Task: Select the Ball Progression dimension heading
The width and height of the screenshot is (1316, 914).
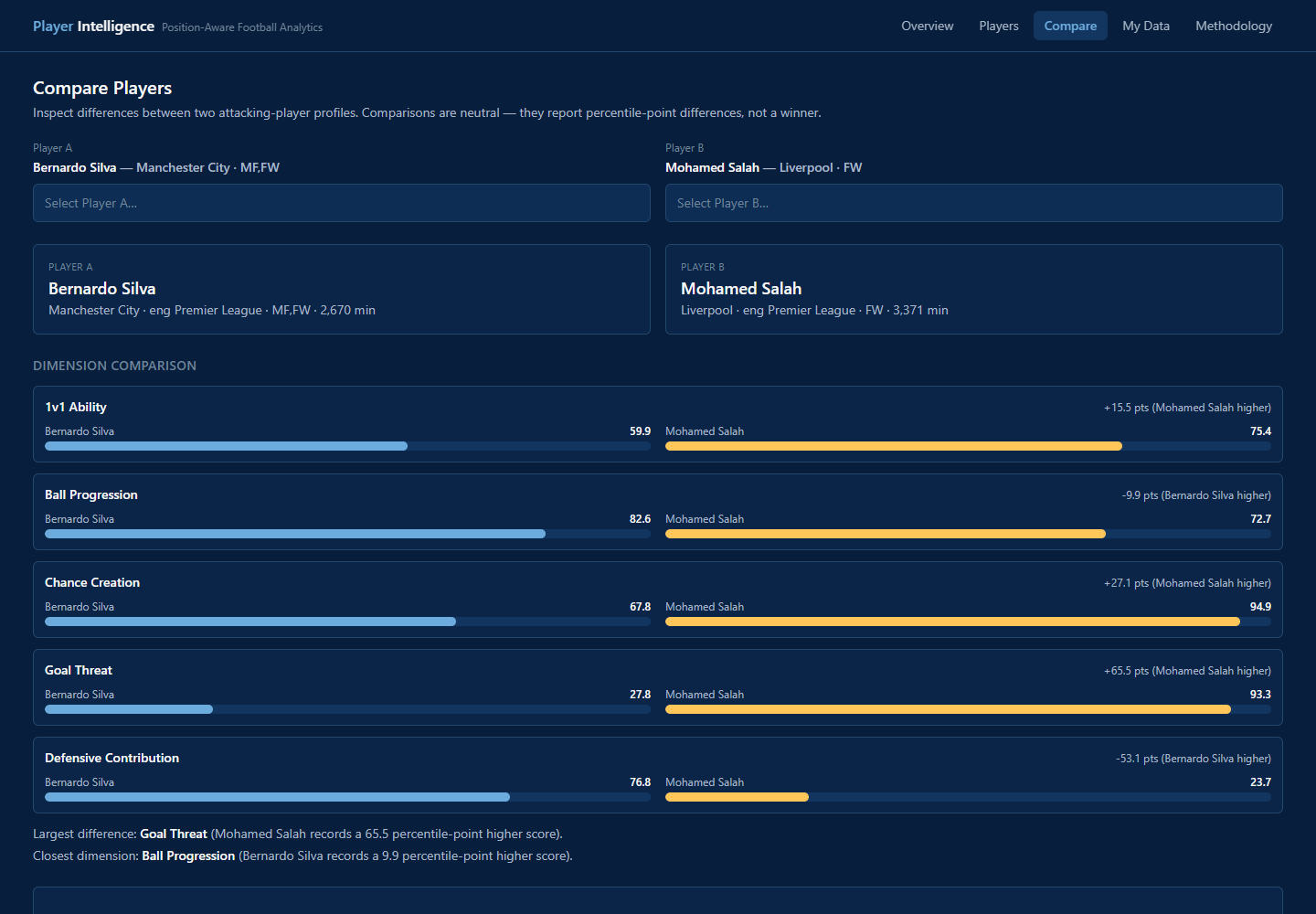Action: [91, 494]
